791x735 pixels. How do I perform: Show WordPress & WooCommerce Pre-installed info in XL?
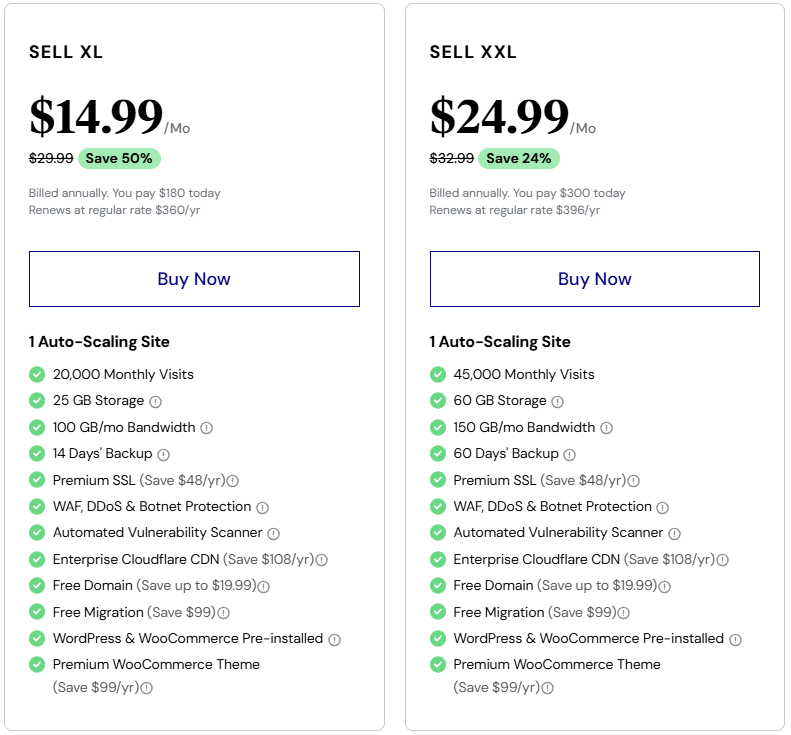click(334, 640)
